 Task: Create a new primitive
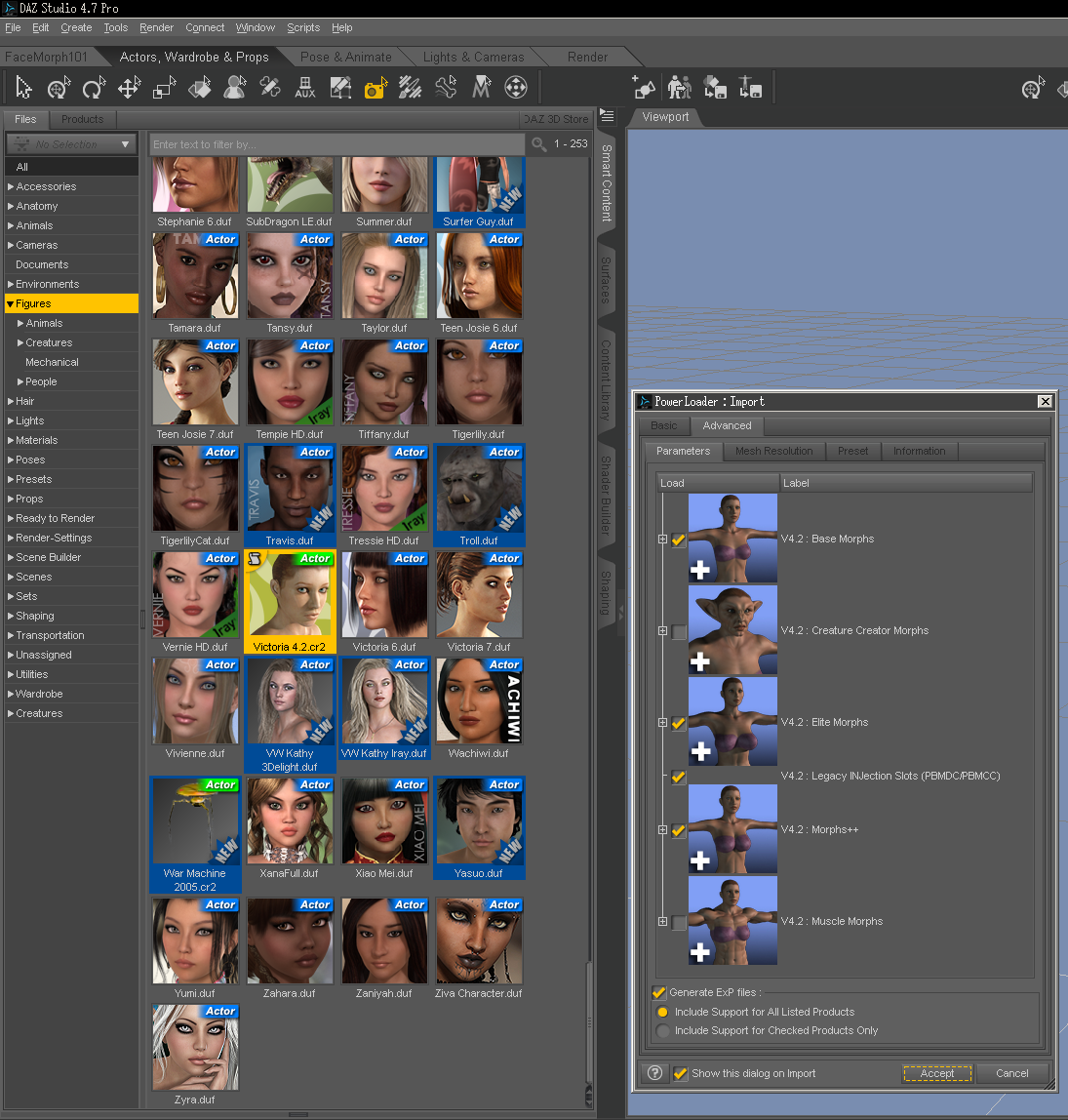[x=643, y=88]
